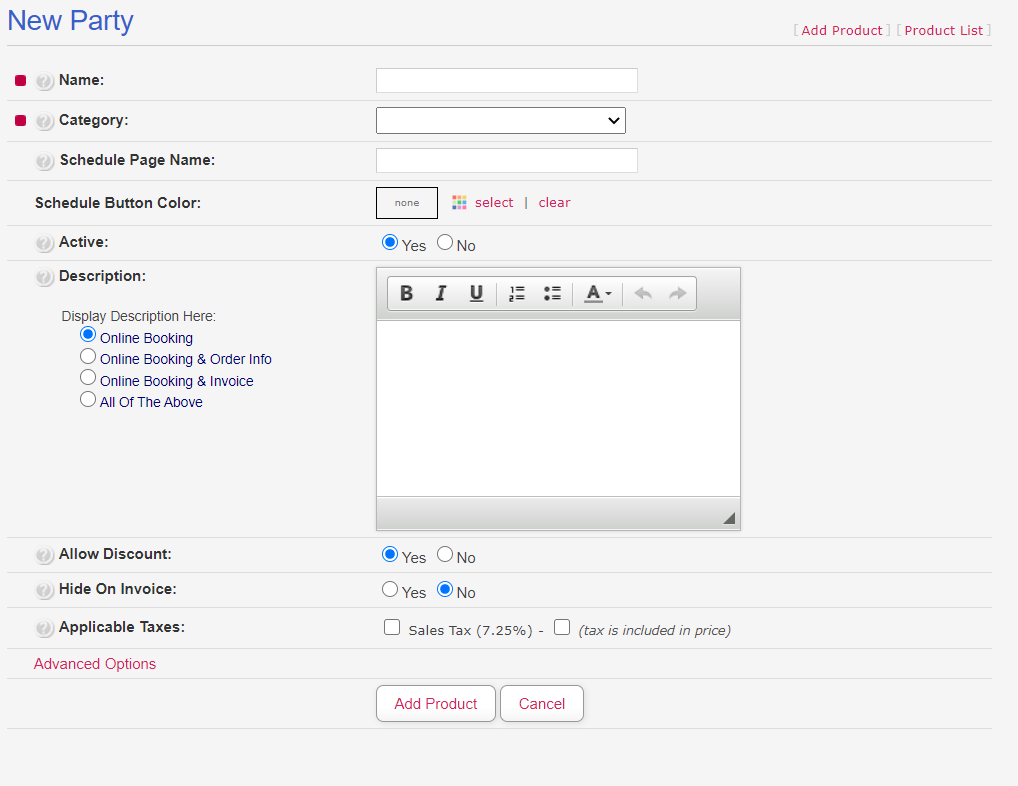
Task: Select All Of The Above option
Action: [88, 399]
